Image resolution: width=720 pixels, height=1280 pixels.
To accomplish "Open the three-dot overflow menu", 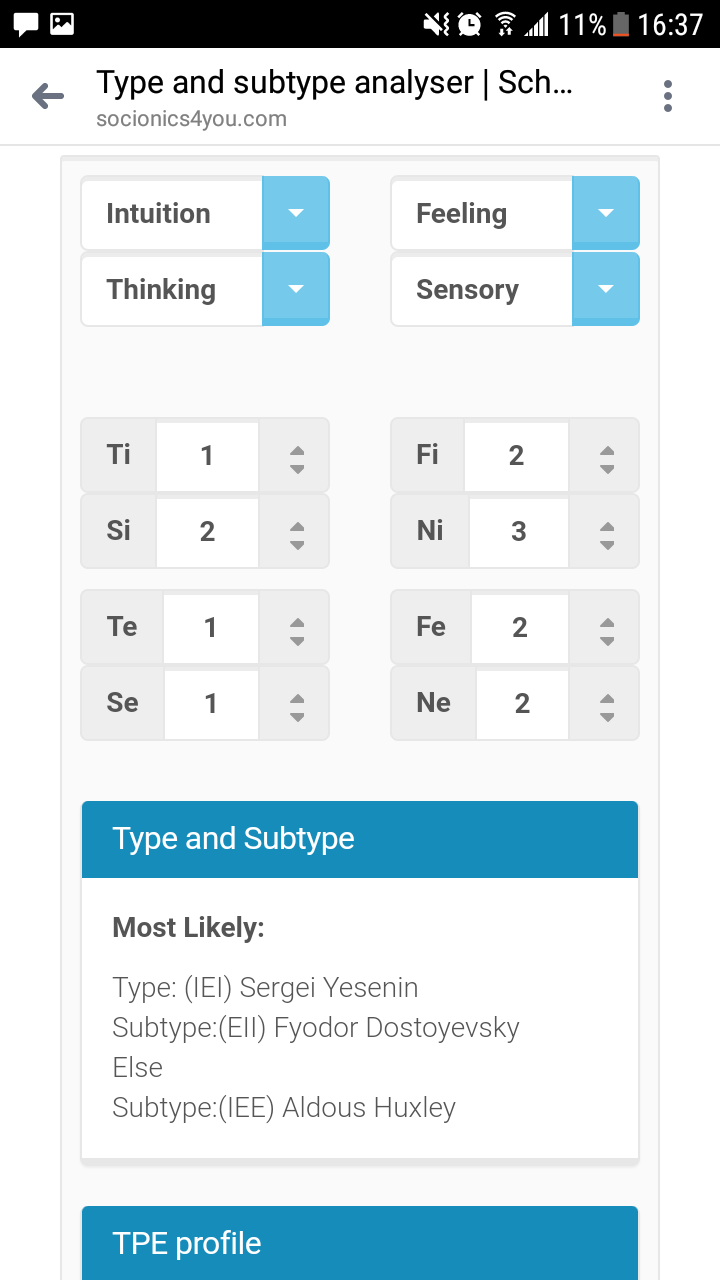I will (667, 96).
